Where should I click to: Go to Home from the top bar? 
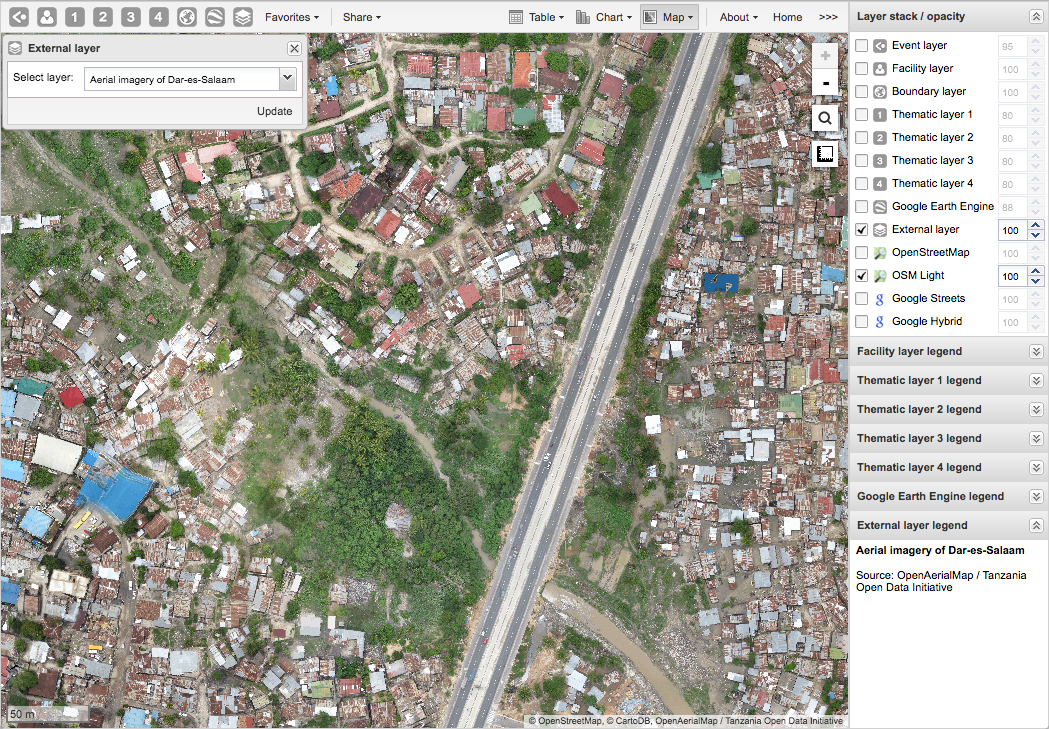[x=787, y=17]
